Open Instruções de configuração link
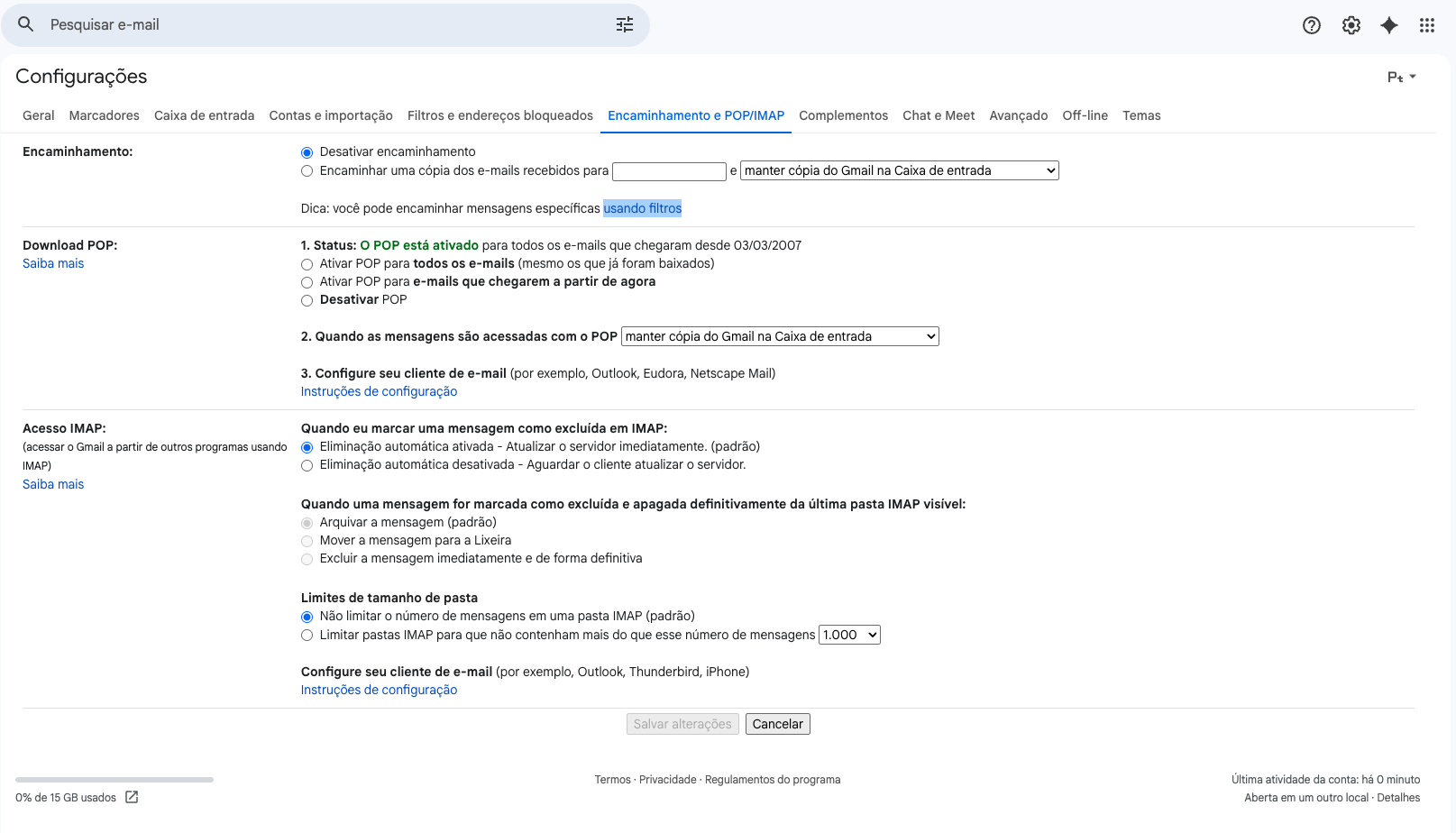The image size is (1456, 833). tap(378, 390)
